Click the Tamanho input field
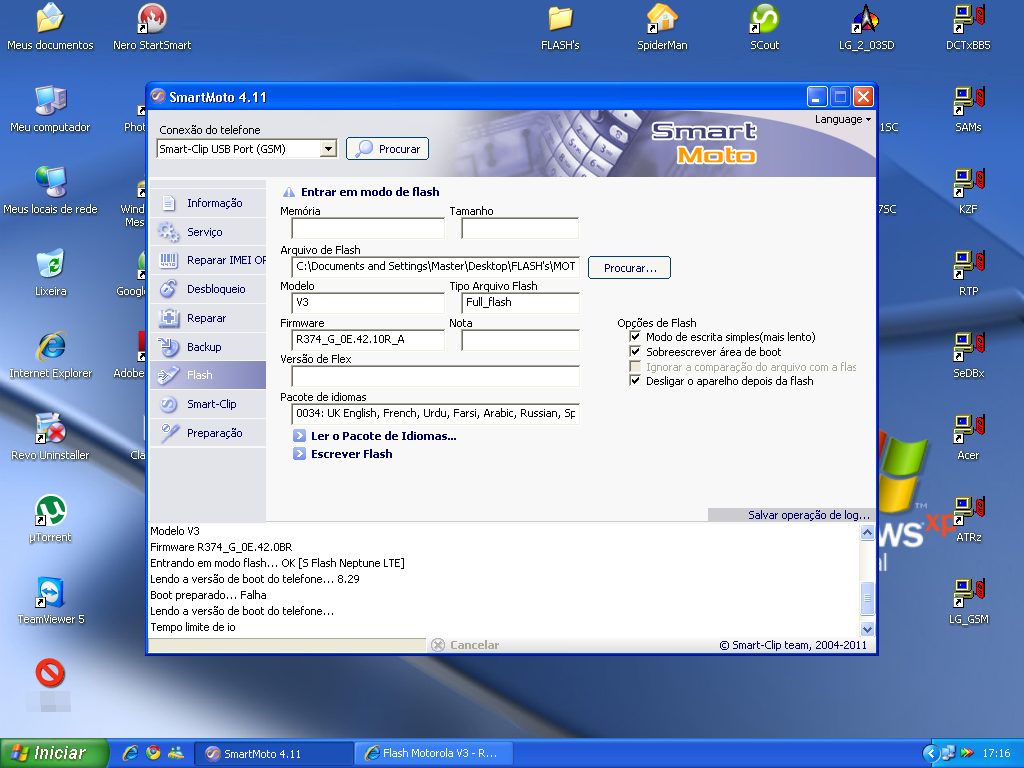 (x=520, y=228)
